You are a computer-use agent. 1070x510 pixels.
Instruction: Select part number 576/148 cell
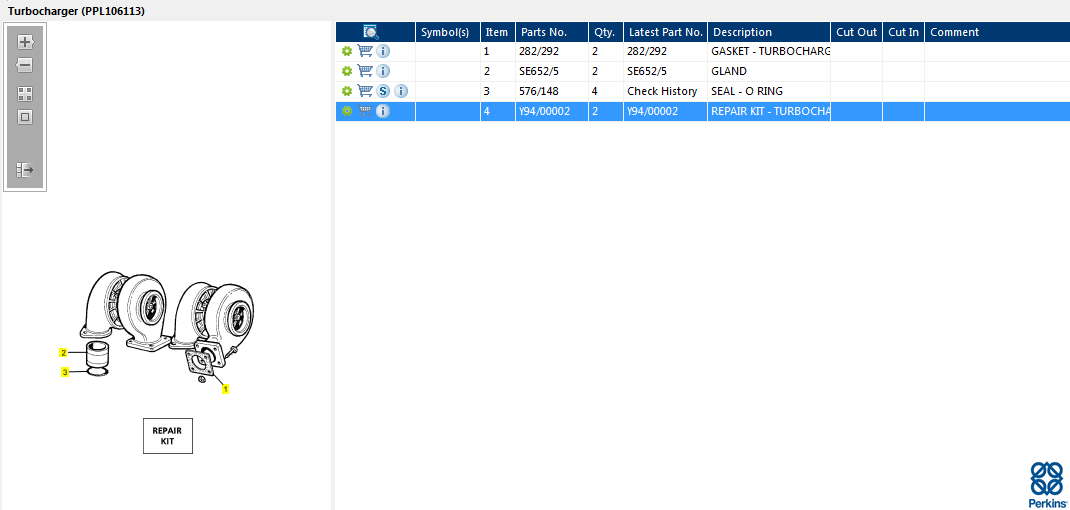tap(552, 91)
